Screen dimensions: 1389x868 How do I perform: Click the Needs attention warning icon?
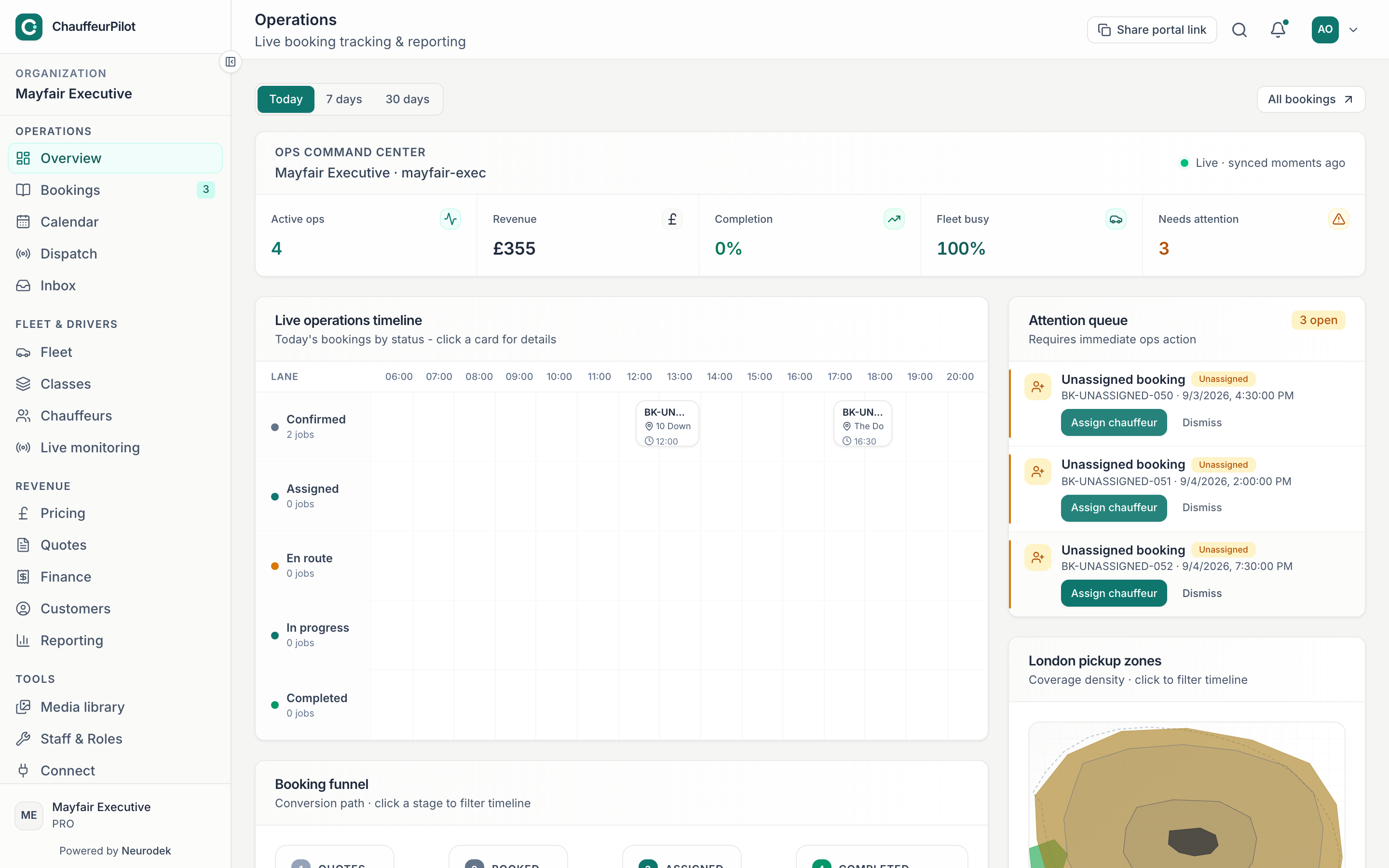click(1338, 219)
